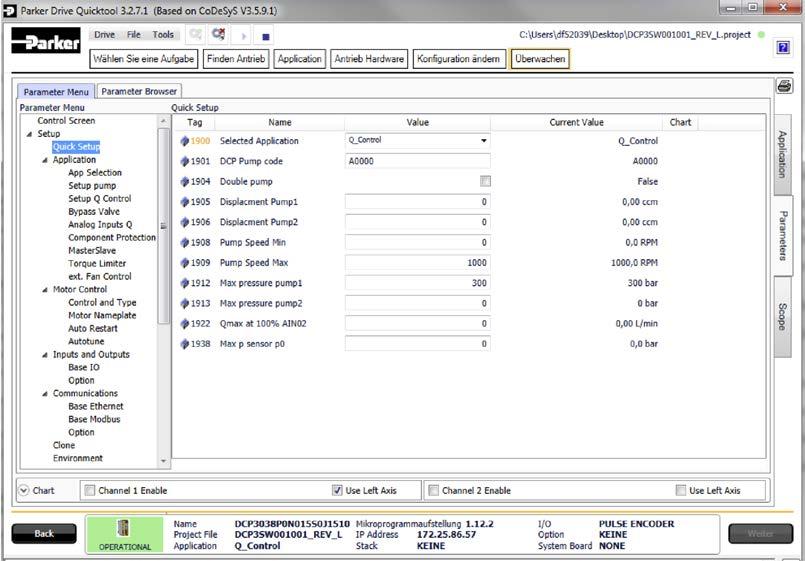Select Setup Q Control in tree
The height and width of the screenshot is (561, 805).
[x=100, y=199]
